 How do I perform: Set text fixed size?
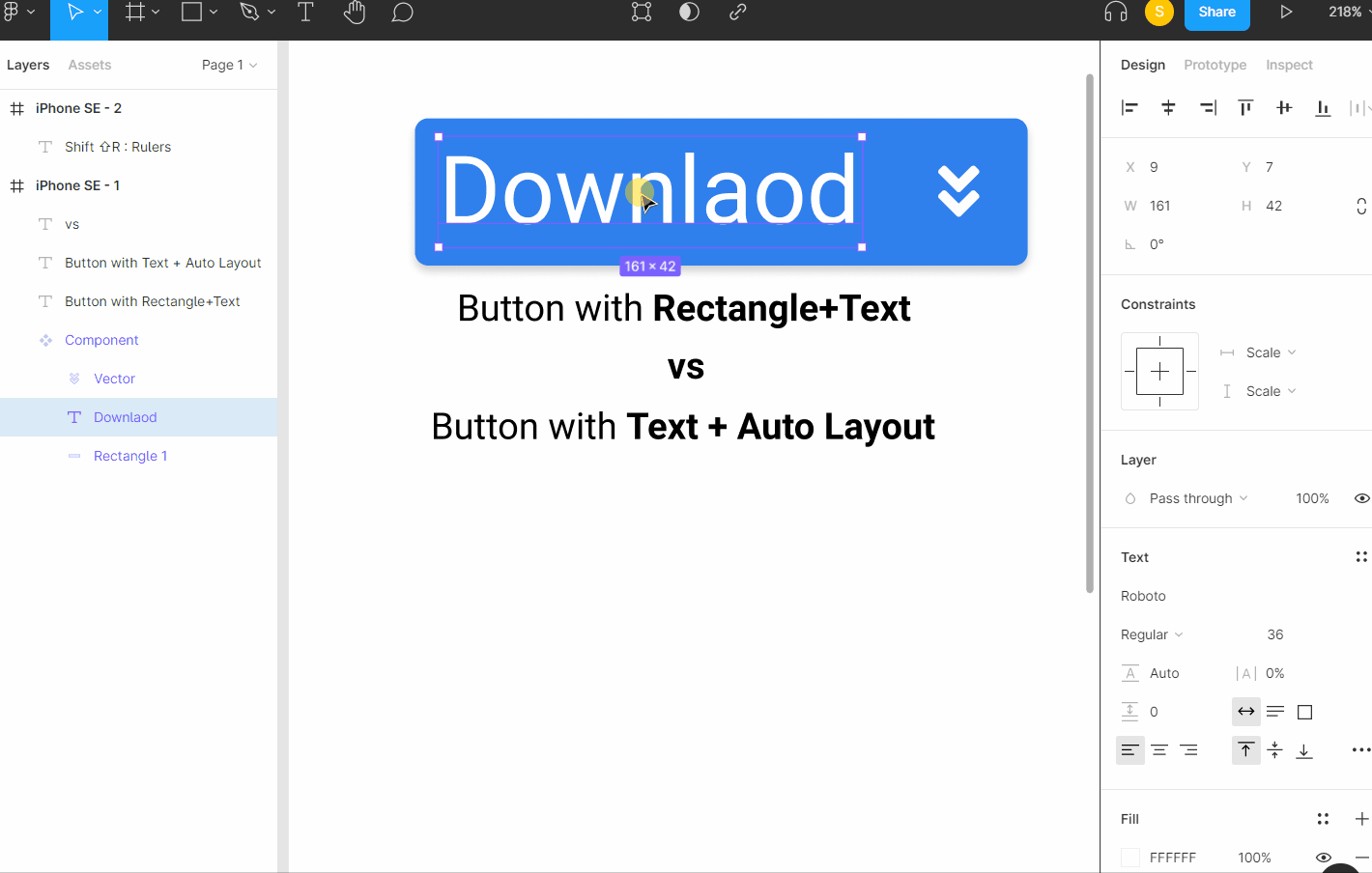(x=1304, y=712)
